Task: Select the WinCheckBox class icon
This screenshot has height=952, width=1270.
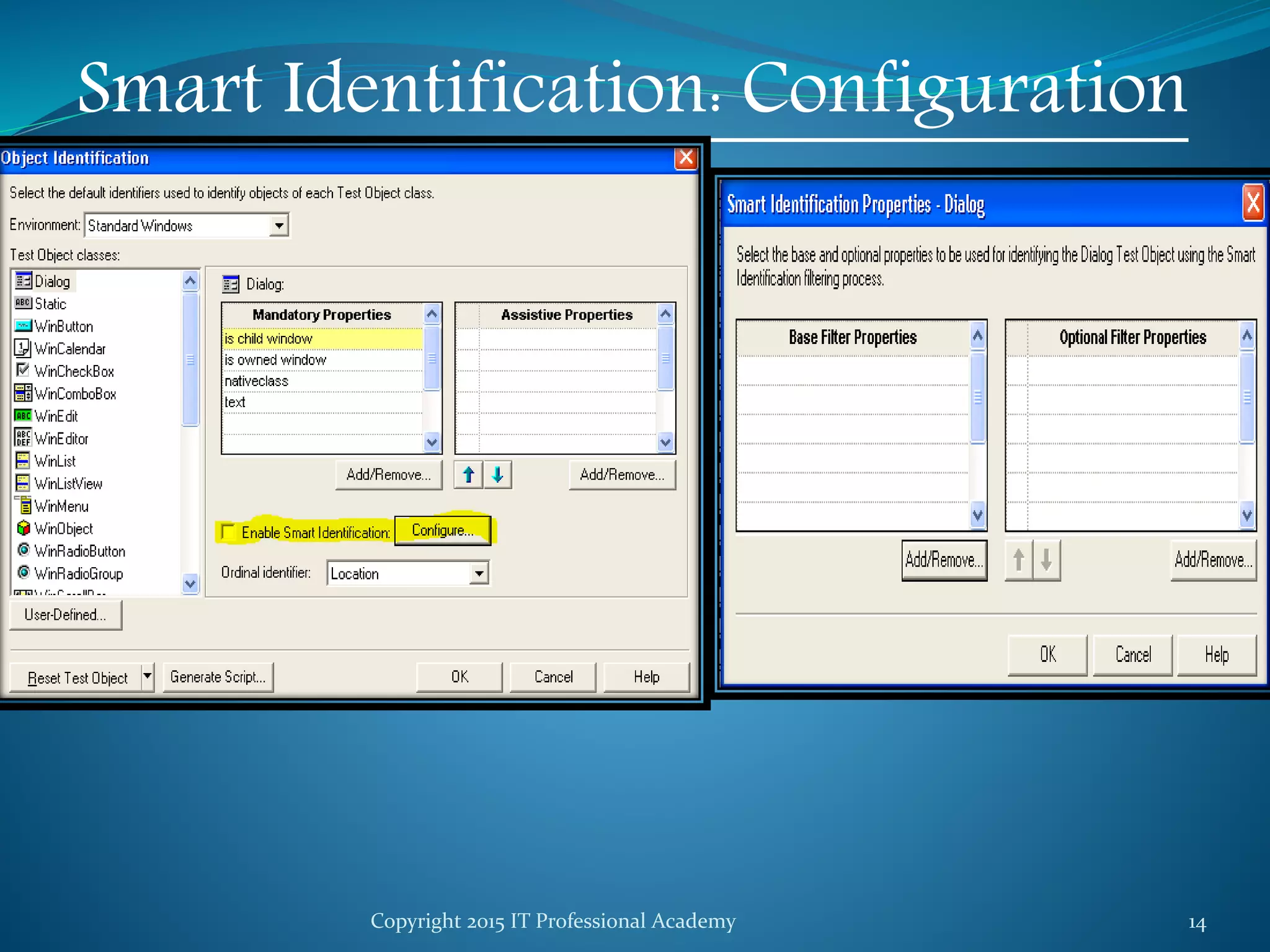Action: [x=22, y=370]
